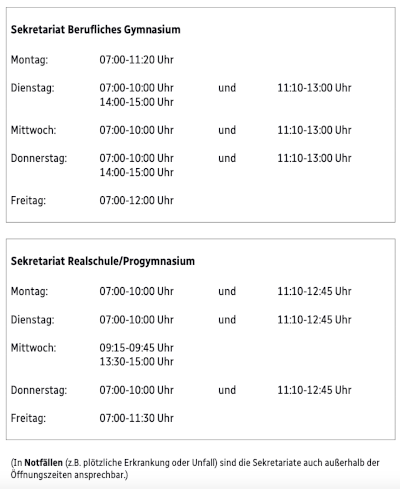The width and height of the screenshot is (400, 489).
Task: Click the Donnerstag label in Realschule section
Action: pyautogui.click(x=39, y=390)
